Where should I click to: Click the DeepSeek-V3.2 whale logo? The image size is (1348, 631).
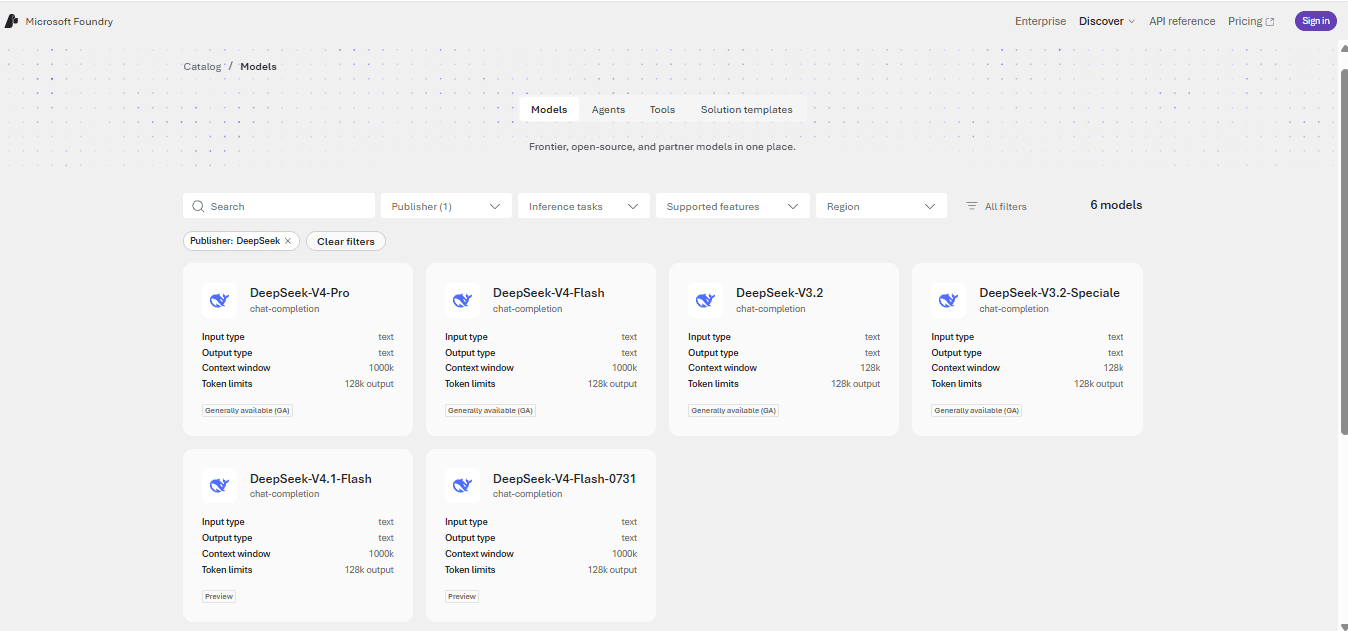[705, 300]
